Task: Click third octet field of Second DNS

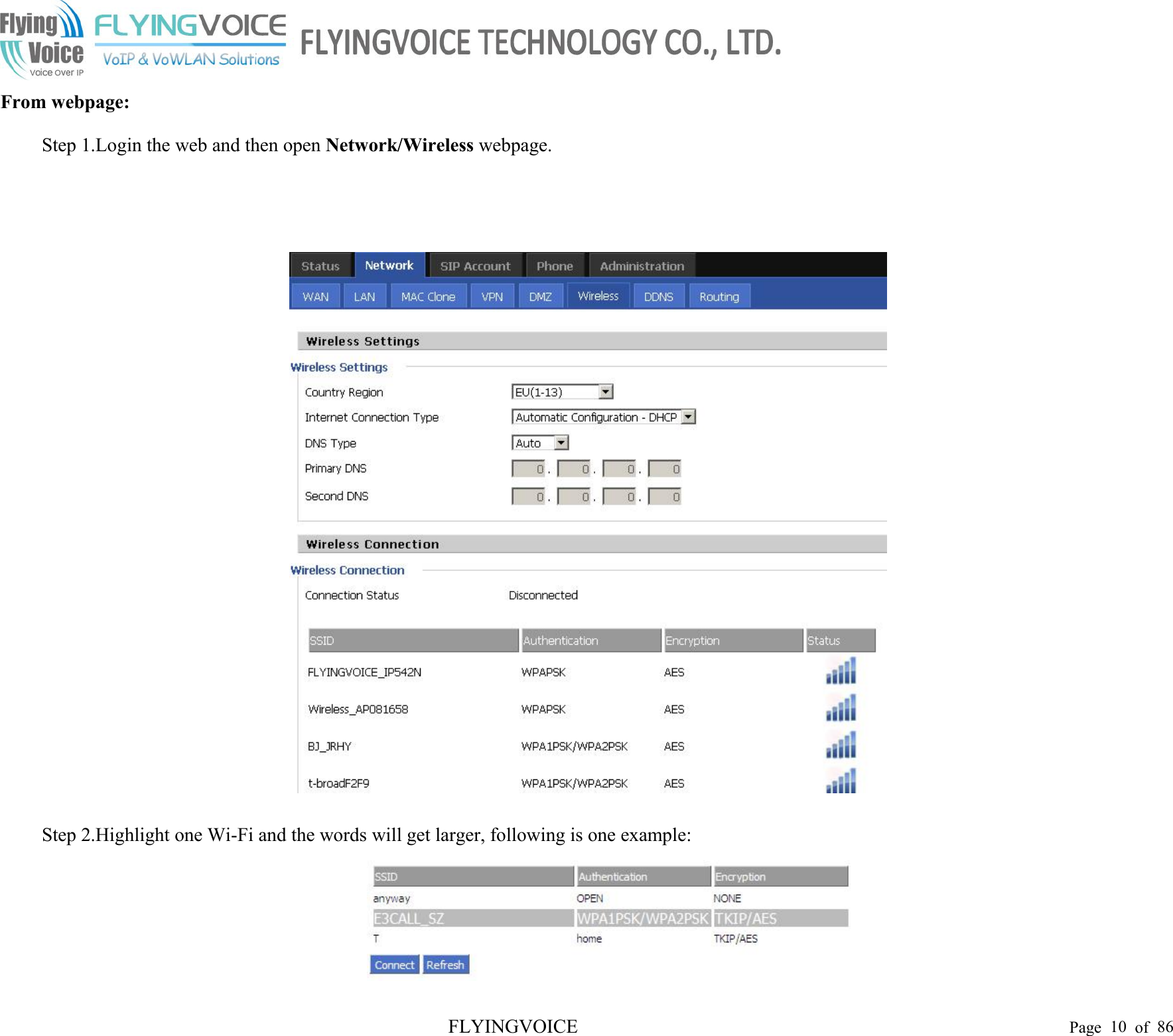Action: pos(619,496)
